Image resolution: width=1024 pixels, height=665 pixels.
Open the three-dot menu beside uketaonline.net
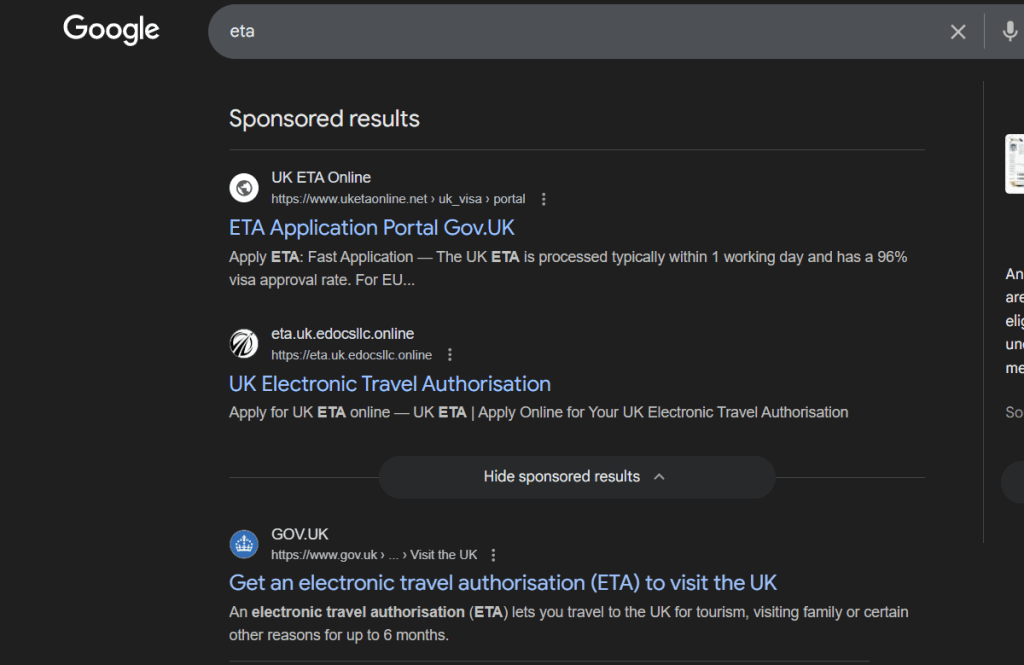(543, 199)
